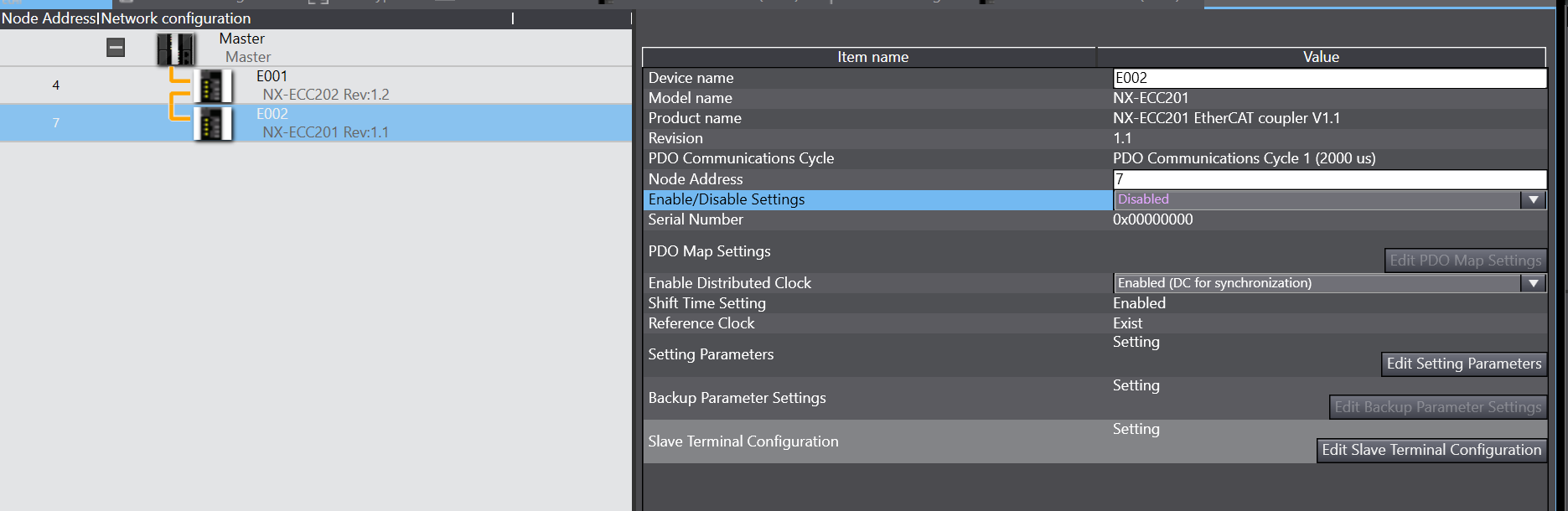Click the E002 coupler unit icon
This screenshot has width=1568, height=511.
(x=213, y=124)
